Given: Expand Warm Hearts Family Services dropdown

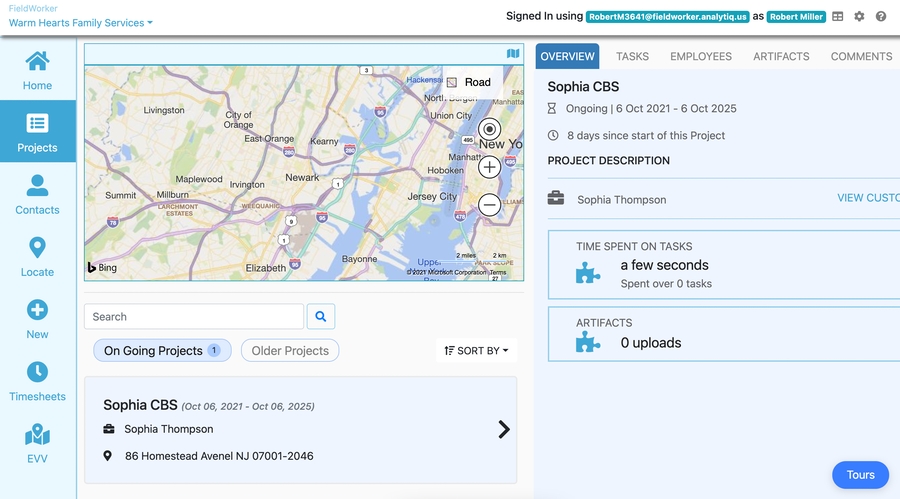Looking at the screenshot, I should [81, 22].
